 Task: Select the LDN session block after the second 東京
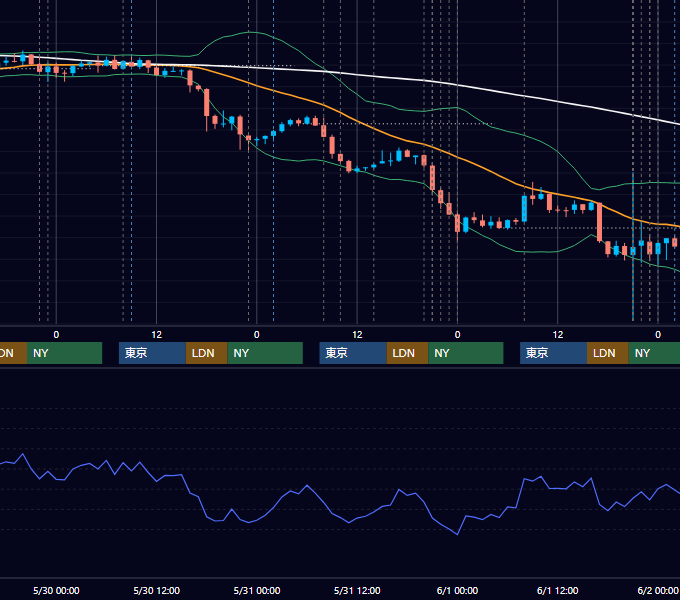407,353
